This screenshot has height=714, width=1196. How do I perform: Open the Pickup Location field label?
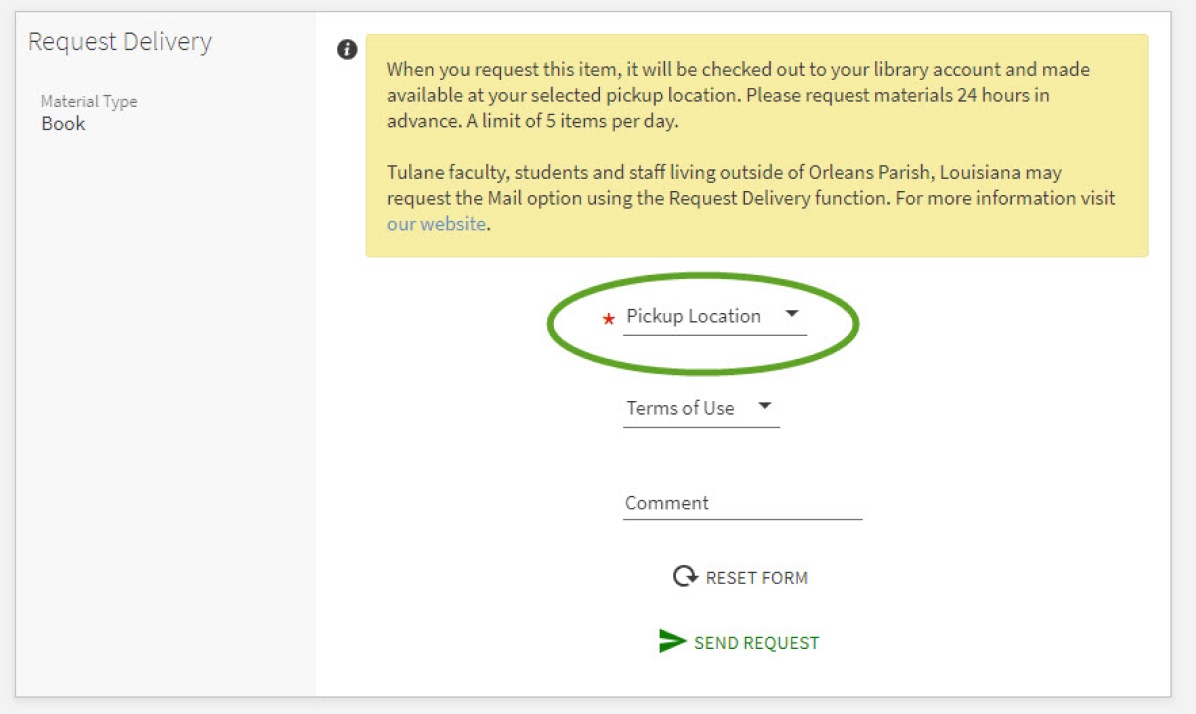pos(693,316)
